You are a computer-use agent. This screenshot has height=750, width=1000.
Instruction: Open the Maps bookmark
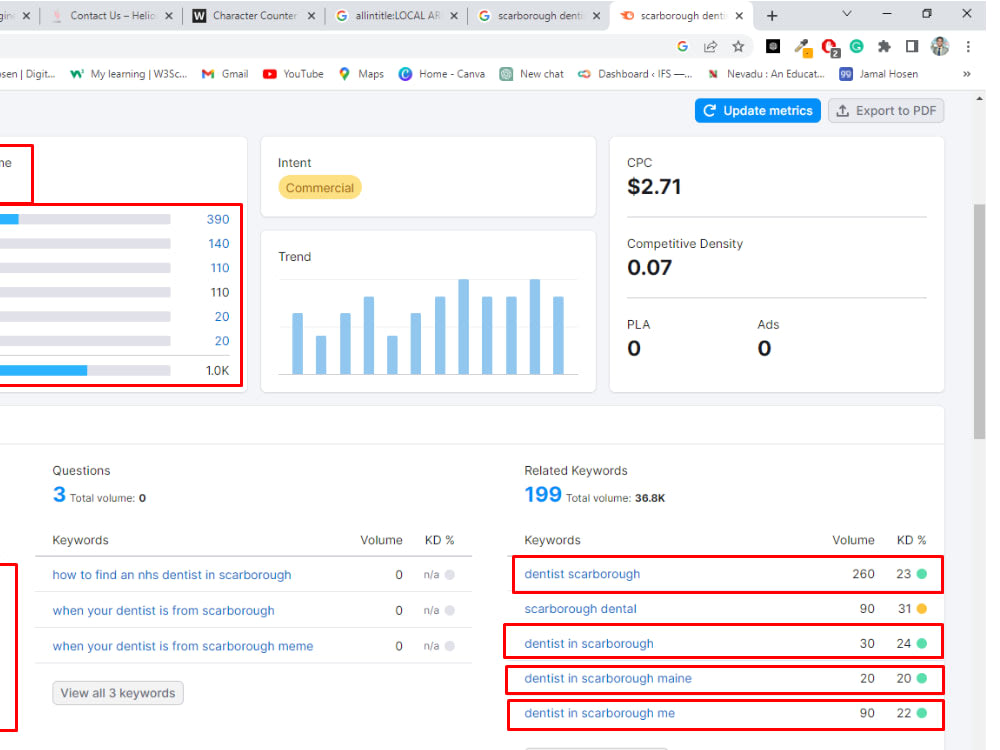pyautogui.click(x=361, y=74)
